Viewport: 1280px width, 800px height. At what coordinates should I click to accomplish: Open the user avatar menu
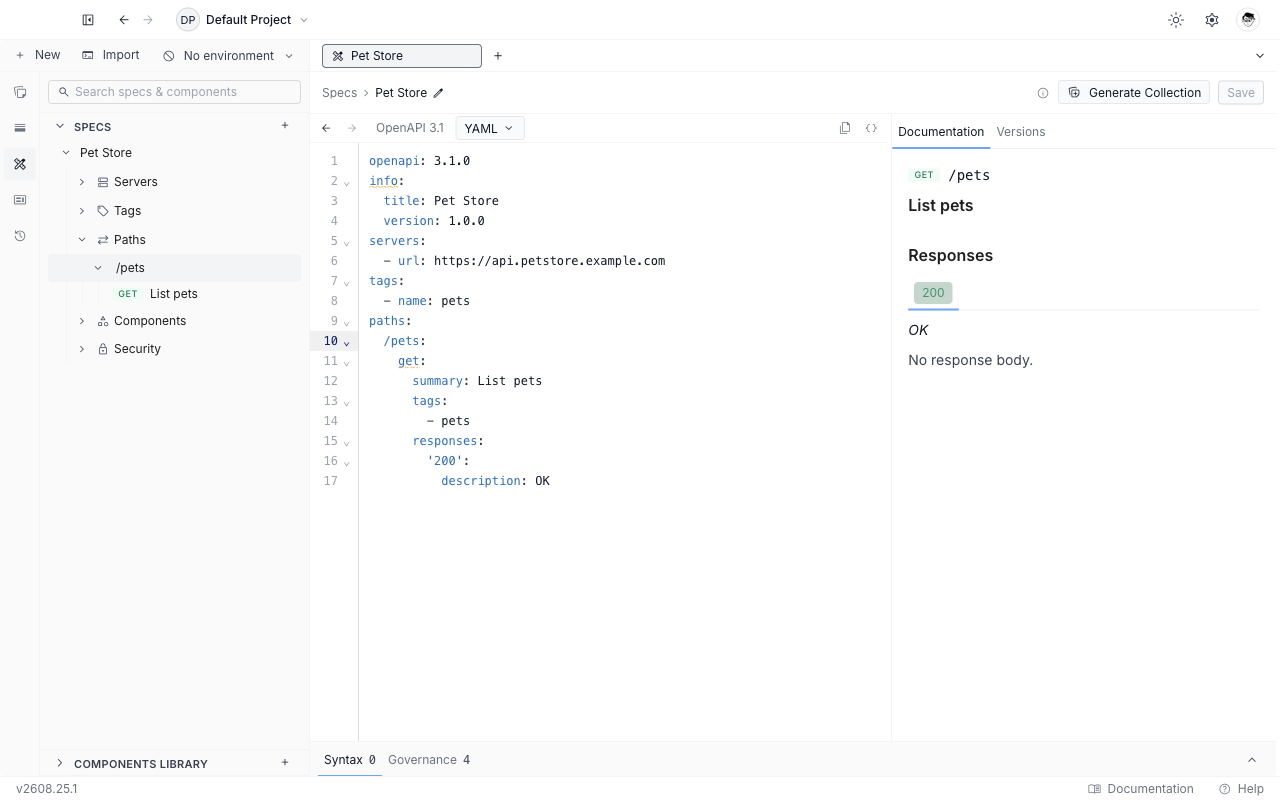[x=1248, y=20]
